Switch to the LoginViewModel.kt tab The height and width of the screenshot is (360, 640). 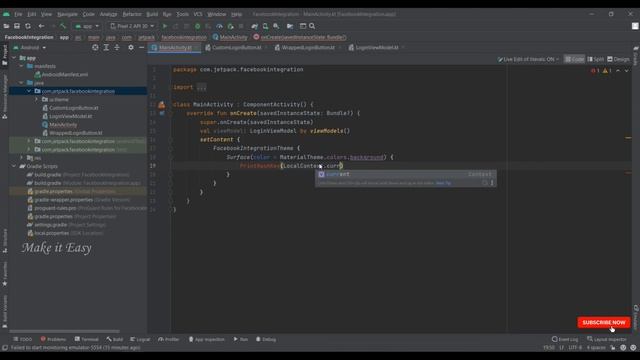pyautogui.click(x=376, y=48)
